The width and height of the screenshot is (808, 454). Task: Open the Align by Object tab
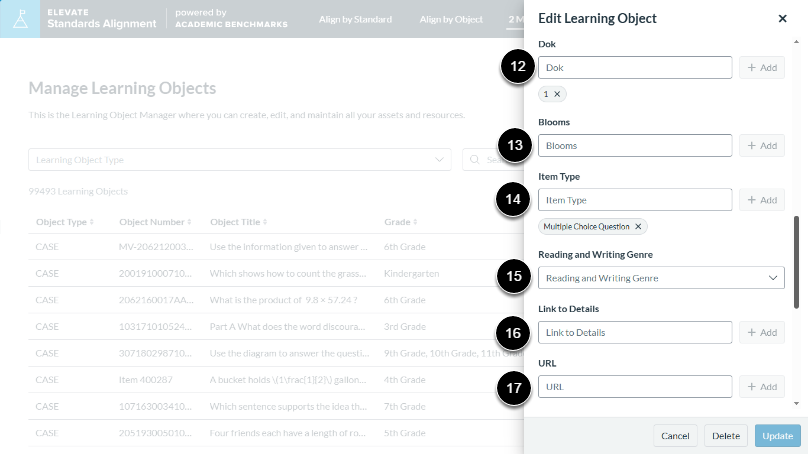click(x=451, y=20)
